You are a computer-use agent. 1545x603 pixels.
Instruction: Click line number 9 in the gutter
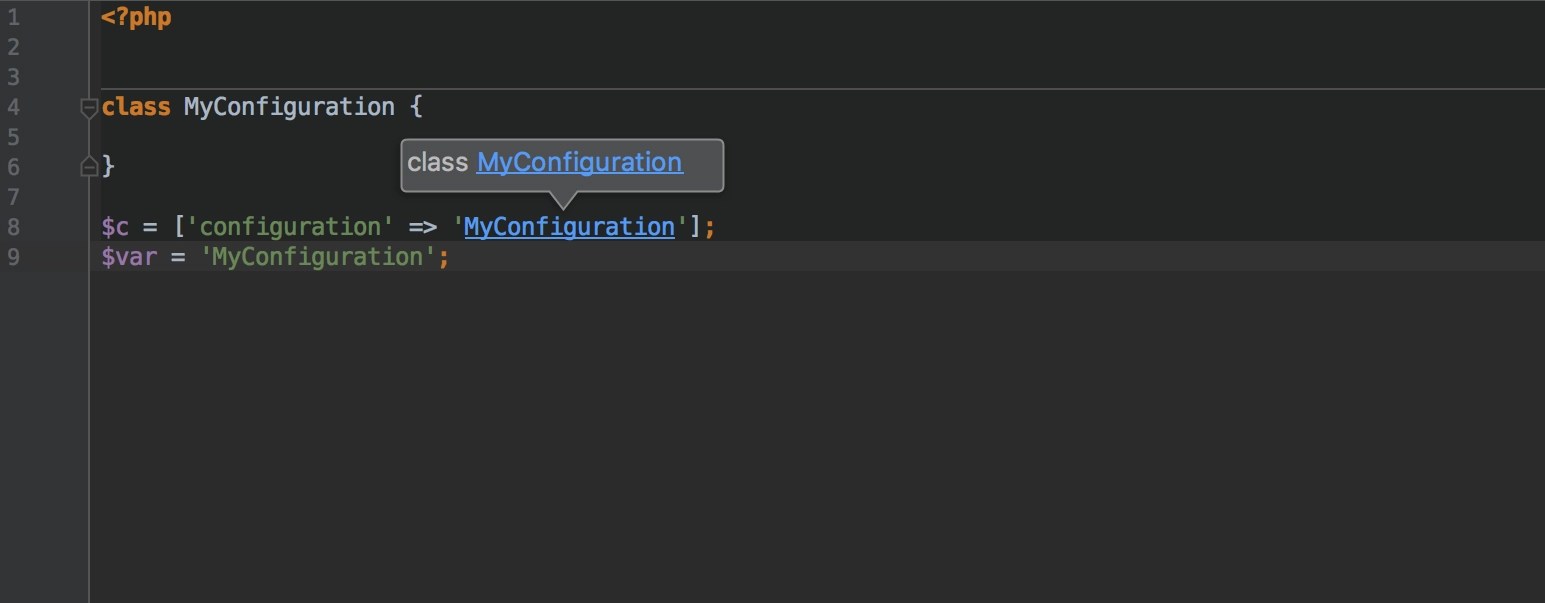coord(14,257)
